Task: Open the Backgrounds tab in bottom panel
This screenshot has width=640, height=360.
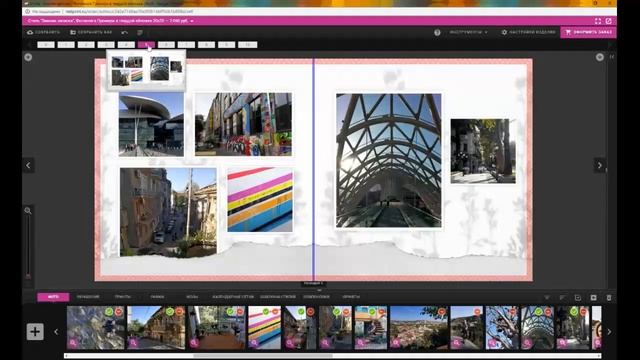Action: [x=192, y=297]
